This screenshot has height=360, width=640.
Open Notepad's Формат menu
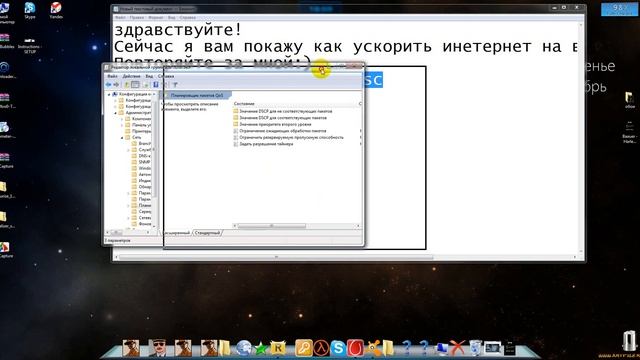click(156, 18)
